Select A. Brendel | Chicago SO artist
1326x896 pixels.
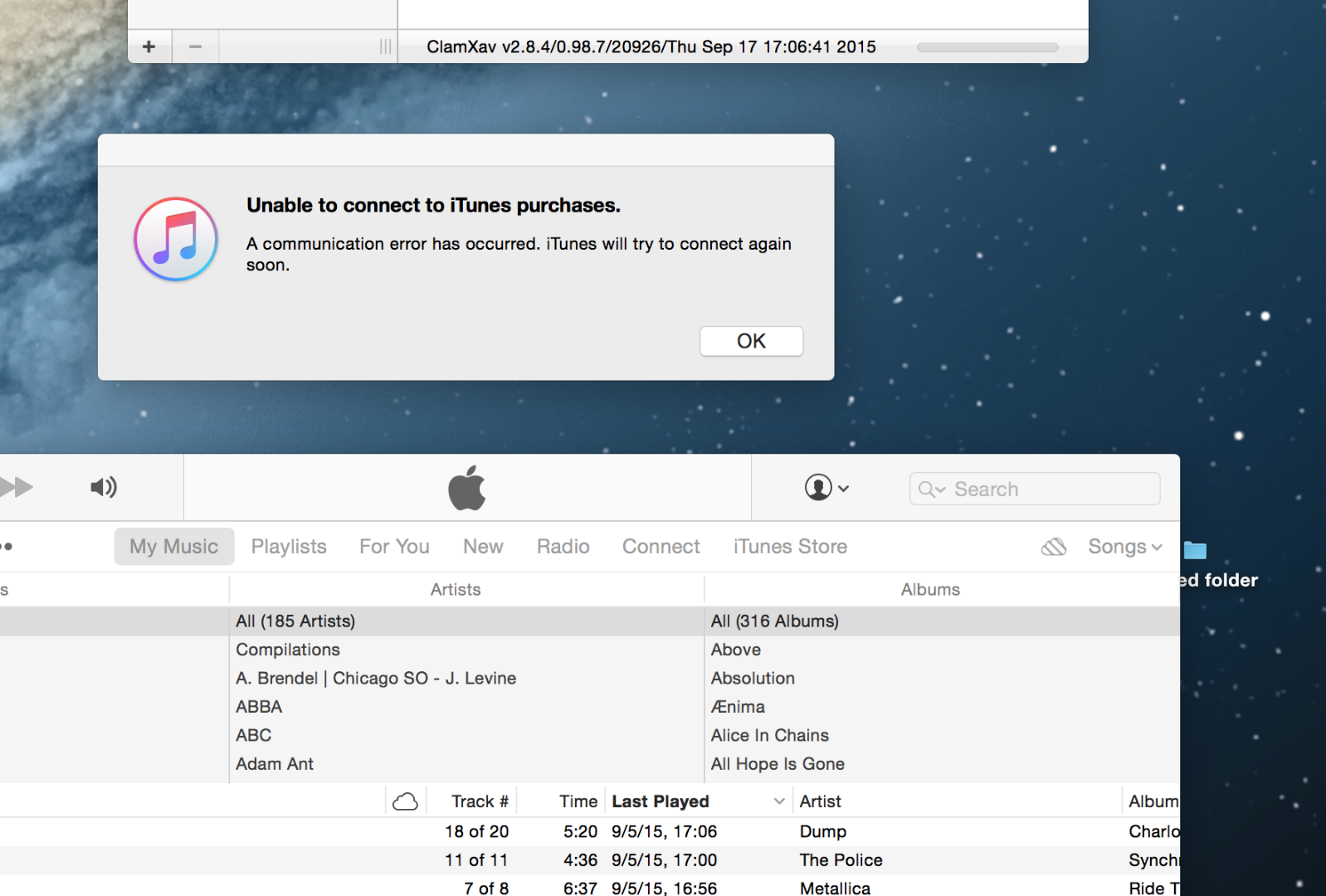(466, 679)
